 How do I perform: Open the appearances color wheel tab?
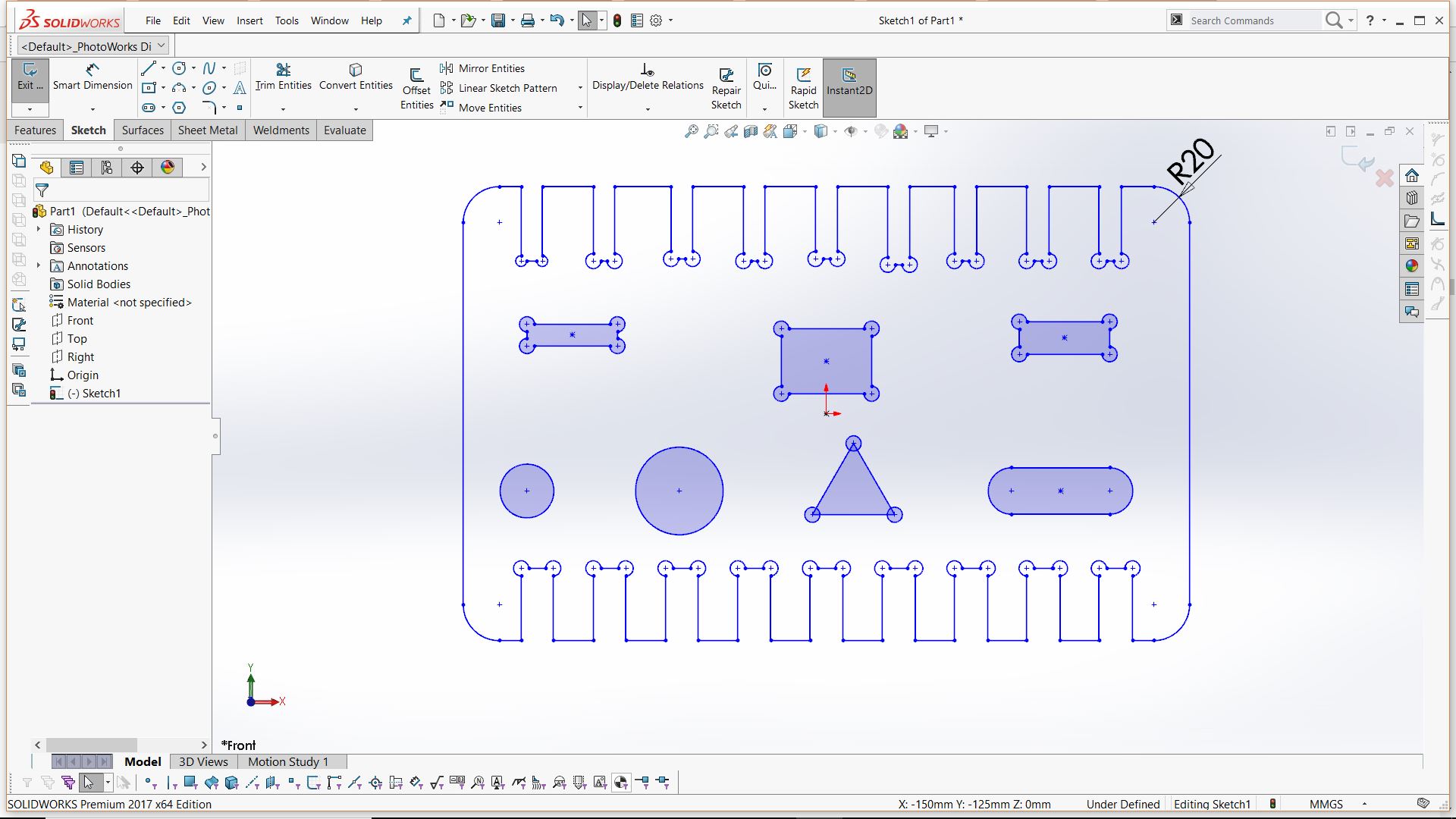tap(168, 167)
